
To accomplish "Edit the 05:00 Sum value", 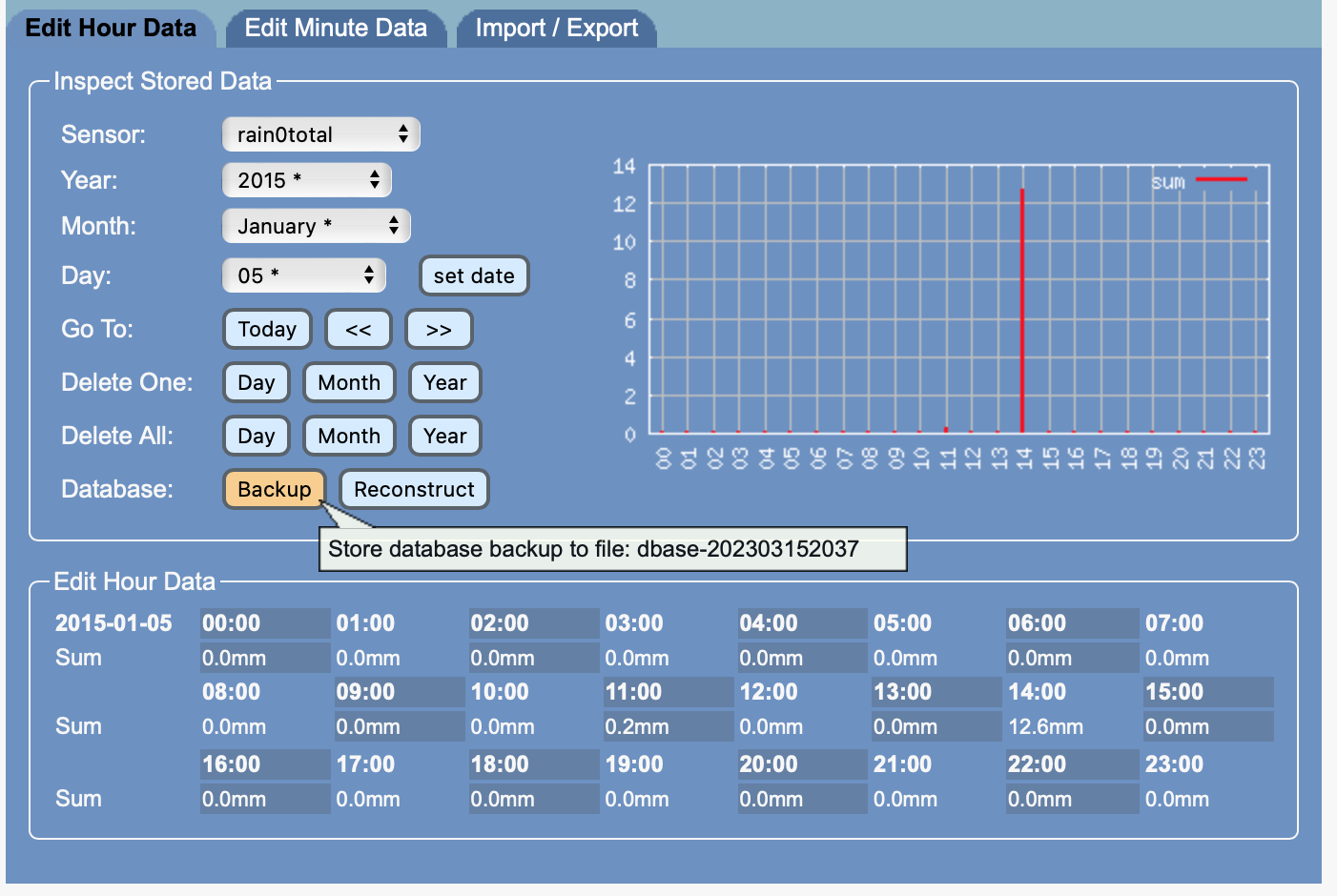I will (936, 658).
